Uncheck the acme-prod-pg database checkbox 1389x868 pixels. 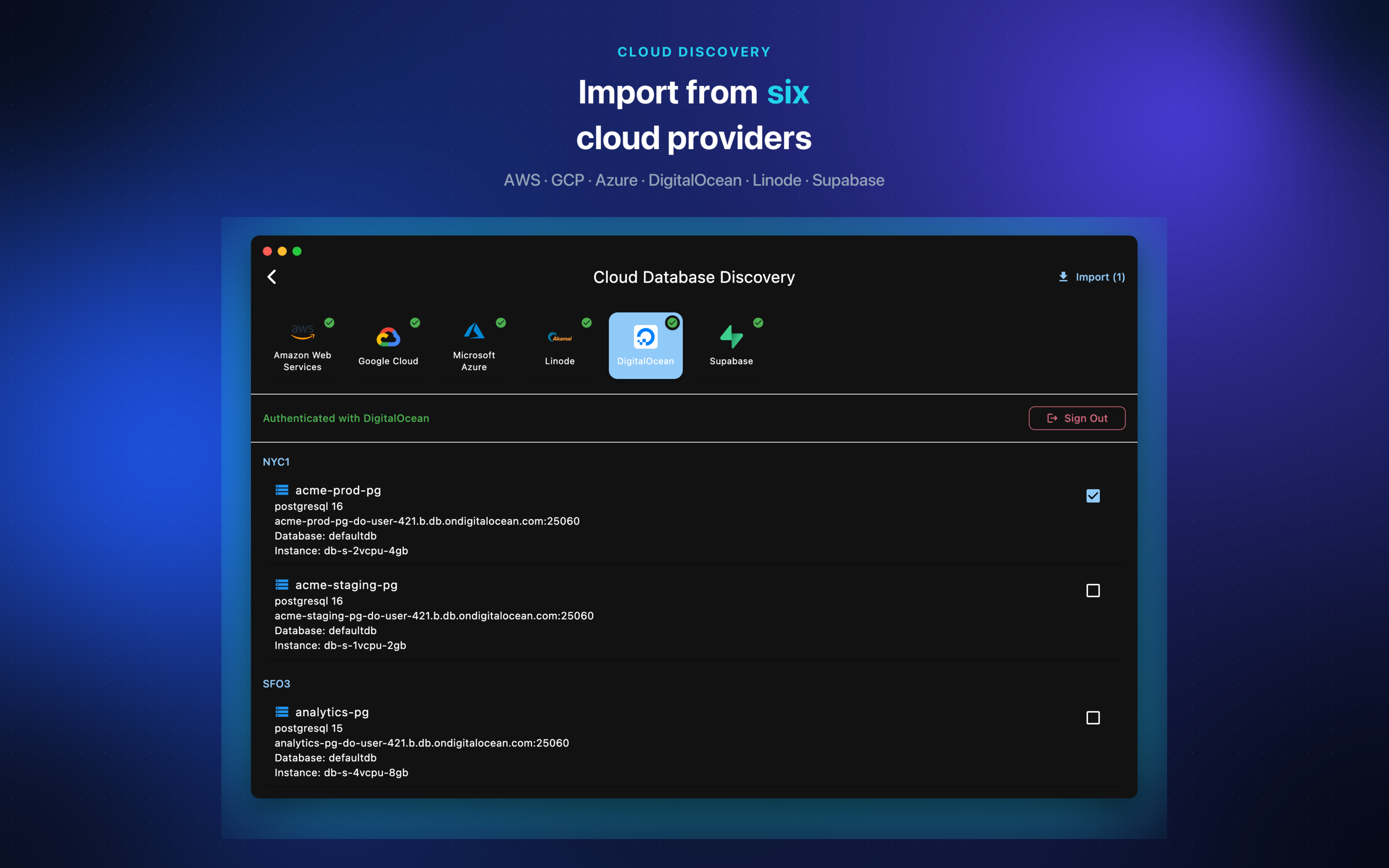1093,495
